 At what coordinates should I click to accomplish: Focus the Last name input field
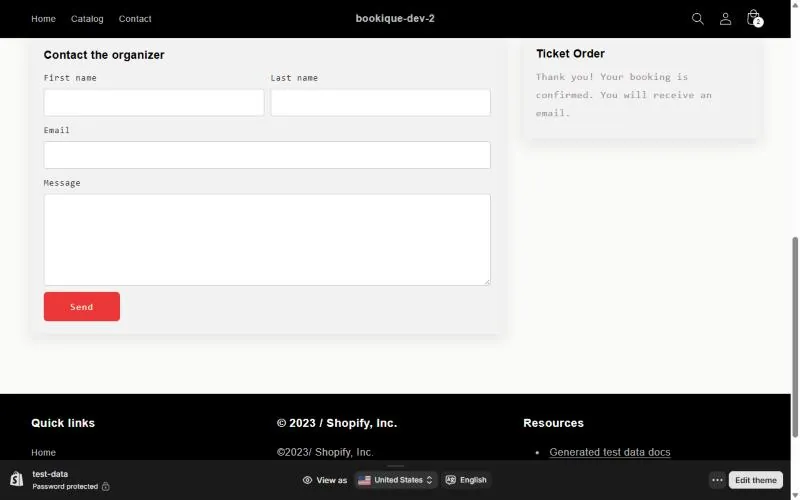pyautogui.click(x=381, y=103)
